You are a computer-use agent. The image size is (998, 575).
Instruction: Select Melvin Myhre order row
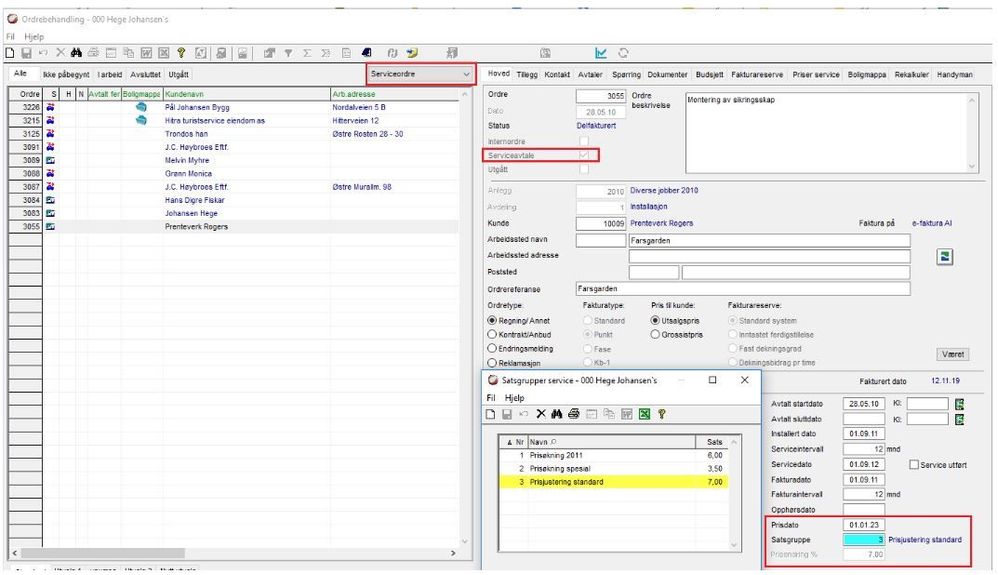[x=234, y=160]
